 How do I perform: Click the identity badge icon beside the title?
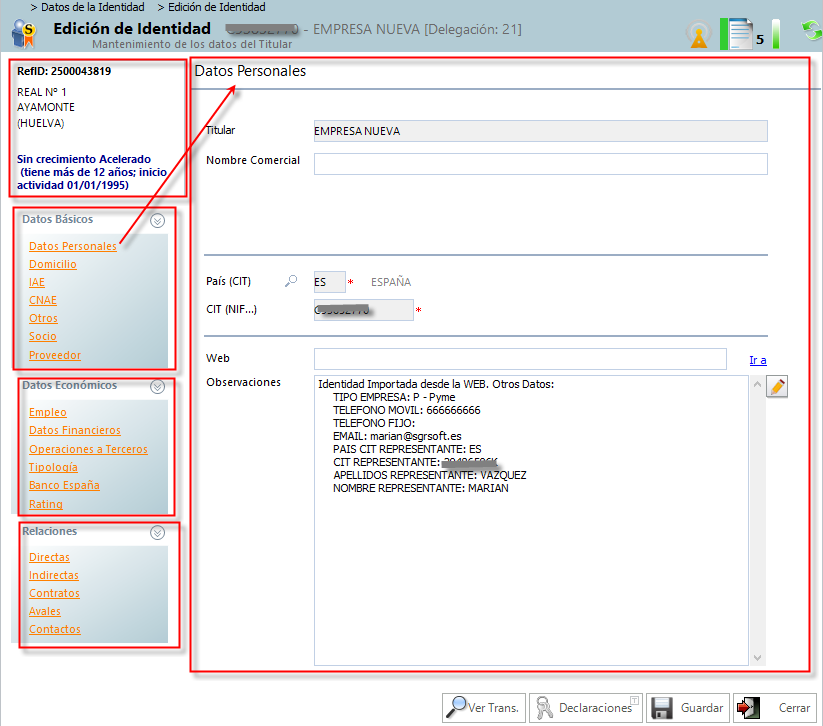(24, 33)
